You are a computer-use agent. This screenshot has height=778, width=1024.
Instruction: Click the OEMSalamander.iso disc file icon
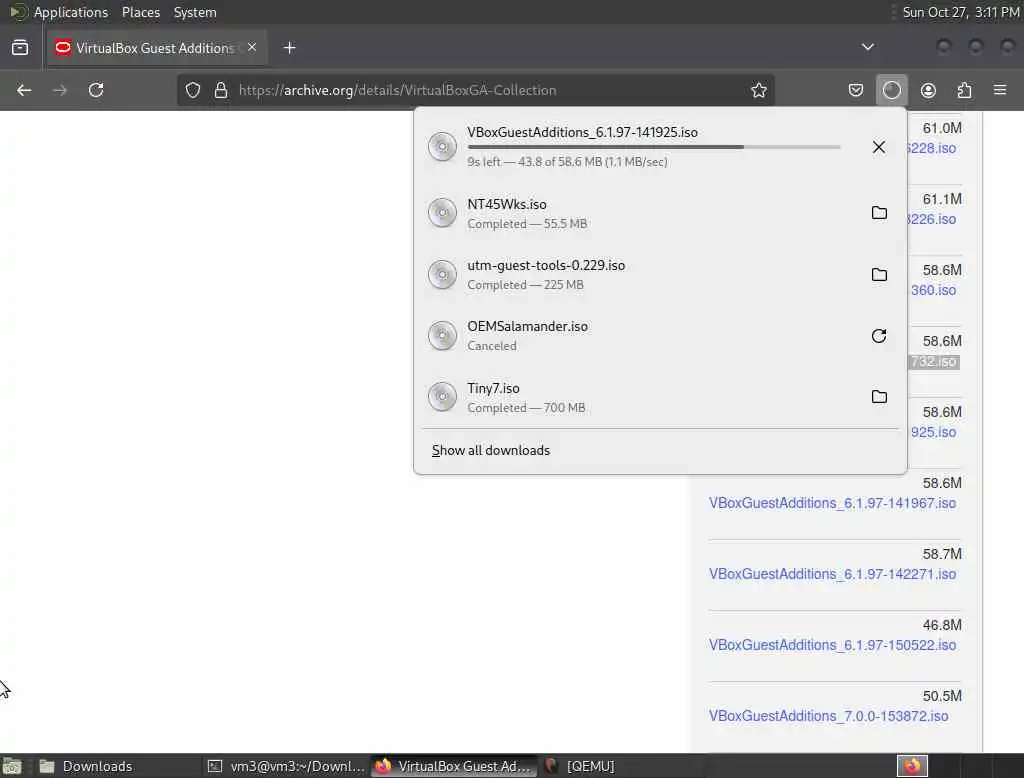[442, 335]
